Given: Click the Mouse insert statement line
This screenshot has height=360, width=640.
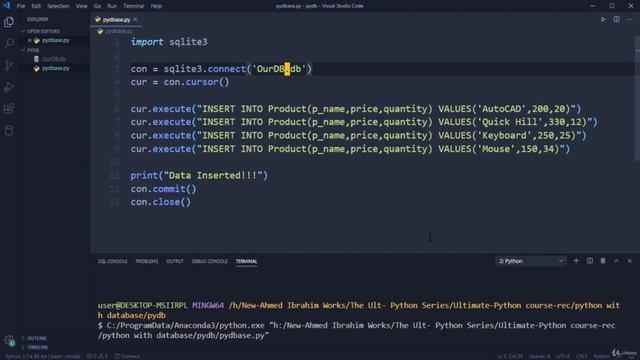Looking at the screenshot, I should (x=350, y=149).
